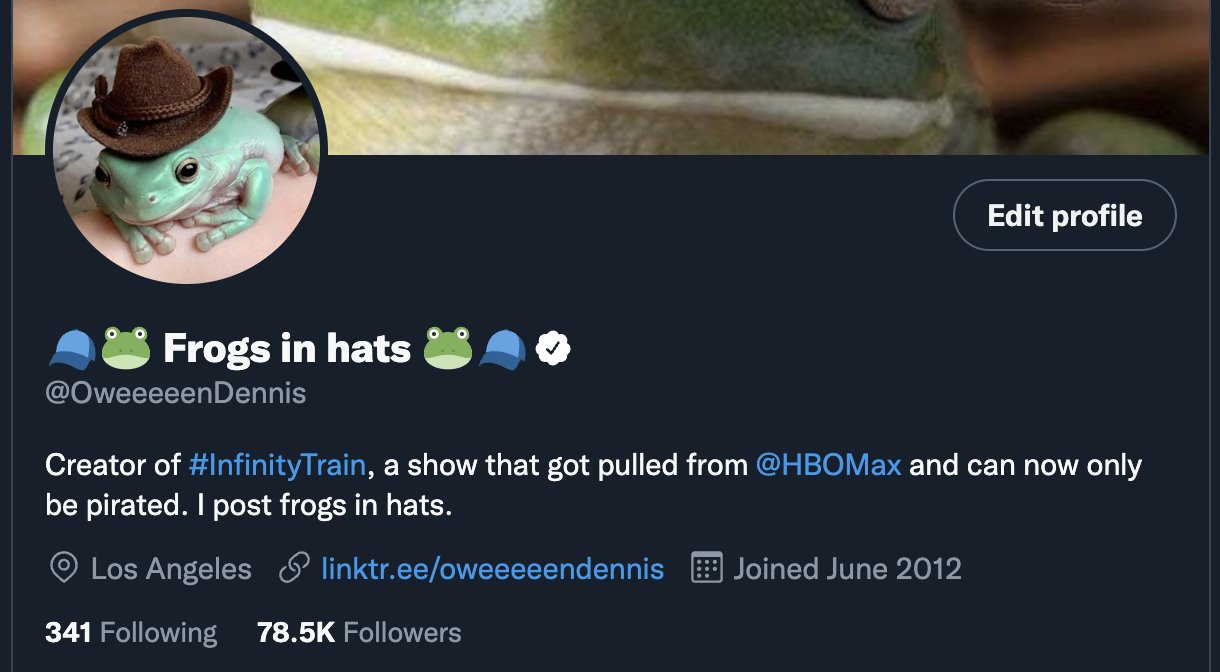Open the #InfinityTrain hashtag link

click(x=280, y=466)
